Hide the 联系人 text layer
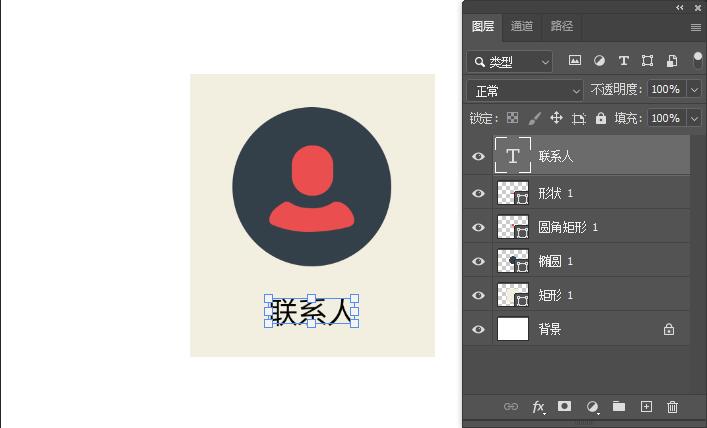The height and width of the screenshot is (428, 707). pos(478,156)
